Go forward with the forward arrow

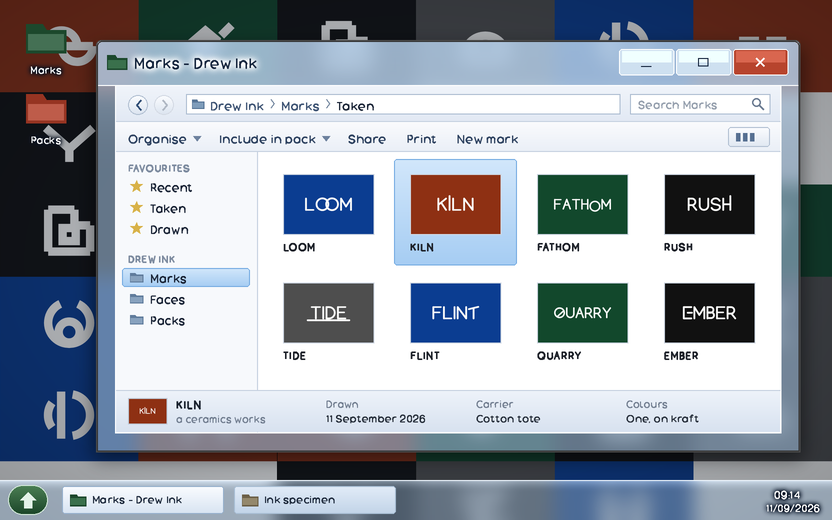(164, 105)
